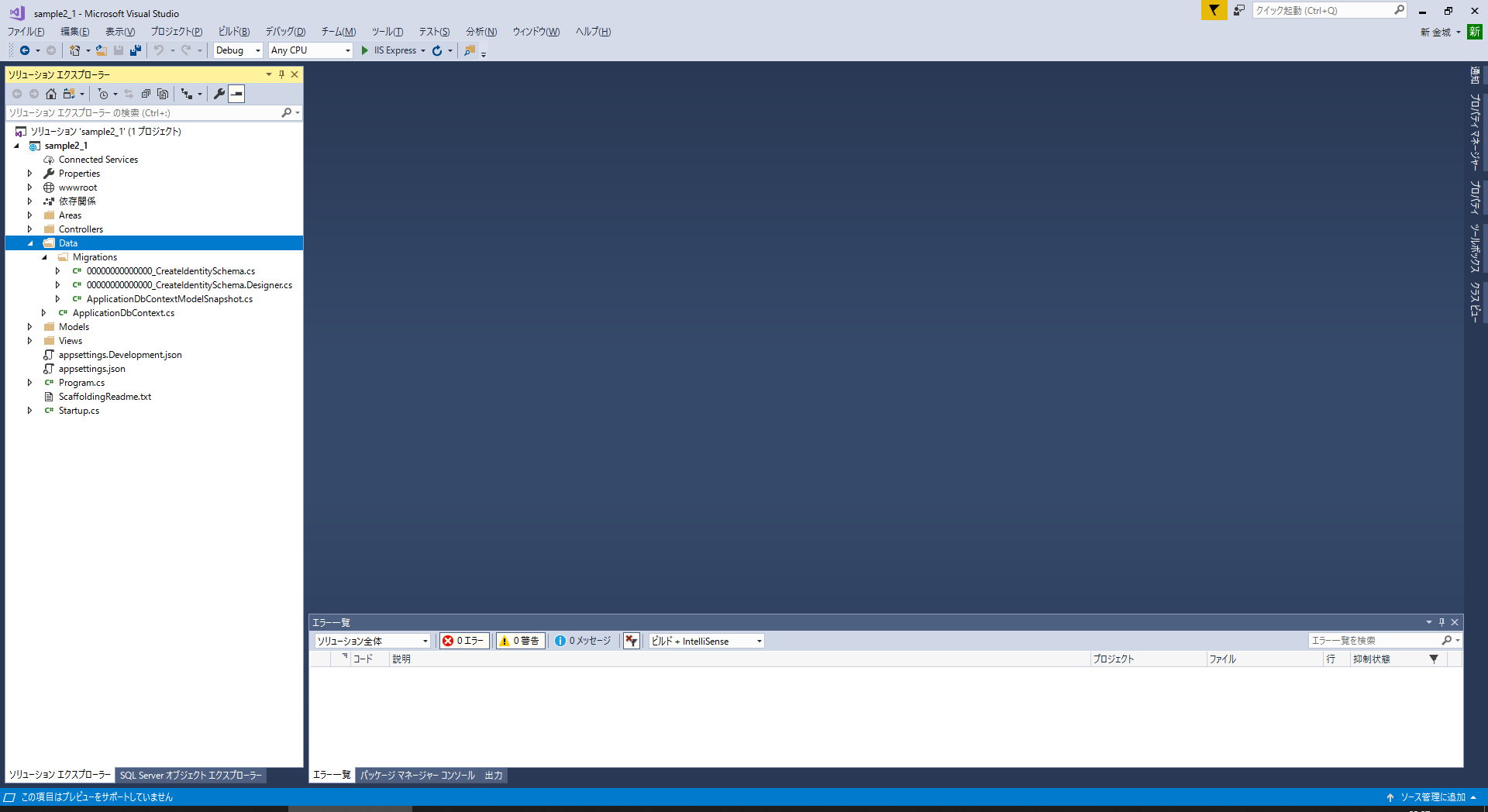Click the user account avatar icon
1488x812 pixels.
click(1475, 32)
